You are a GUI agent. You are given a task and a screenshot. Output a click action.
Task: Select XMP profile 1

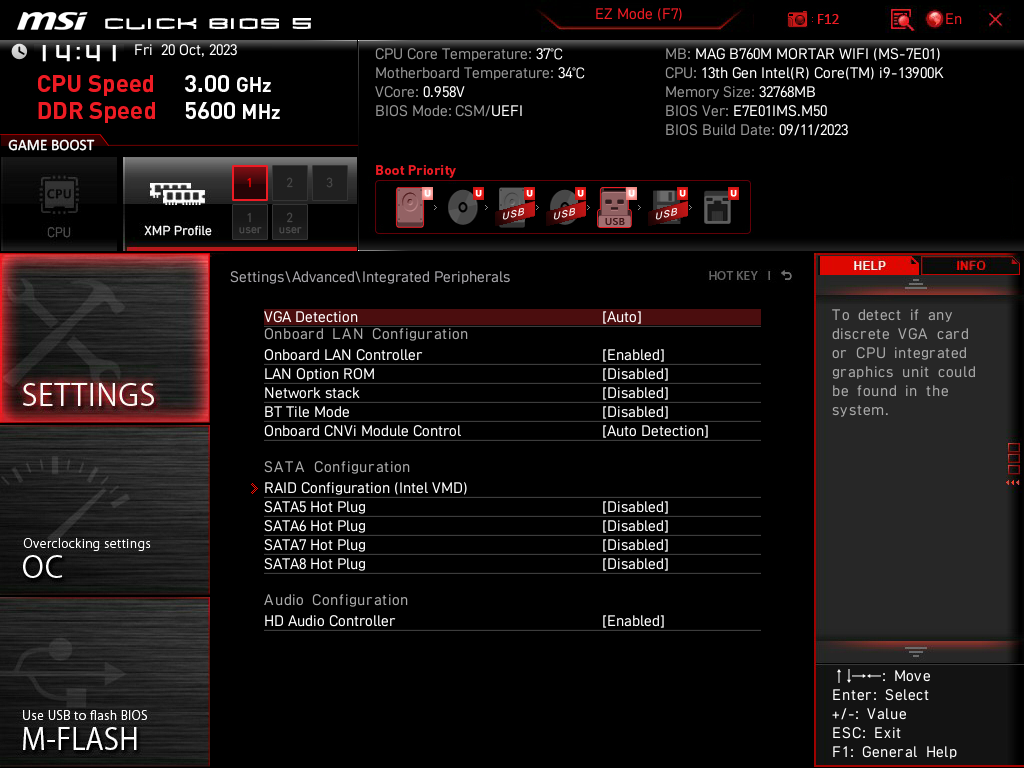249,183
